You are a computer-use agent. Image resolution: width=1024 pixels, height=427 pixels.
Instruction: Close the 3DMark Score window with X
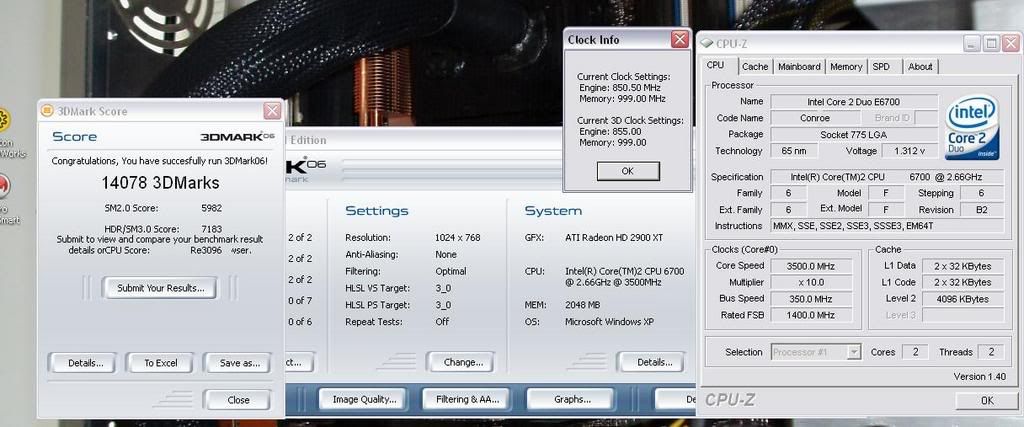[272, 111]
